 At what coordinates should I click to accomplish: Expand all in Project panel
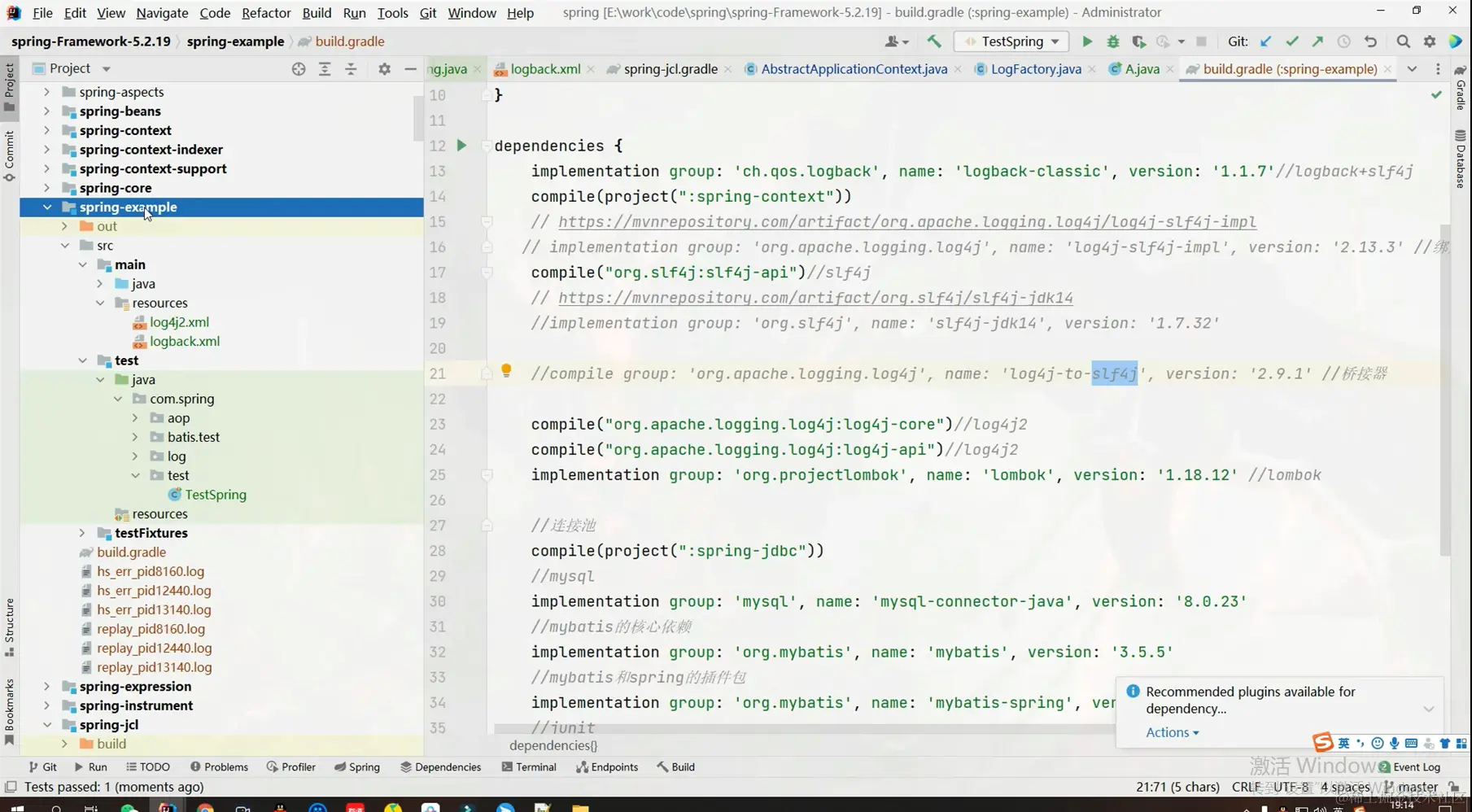pyautogui.click(x=325, y=69)
